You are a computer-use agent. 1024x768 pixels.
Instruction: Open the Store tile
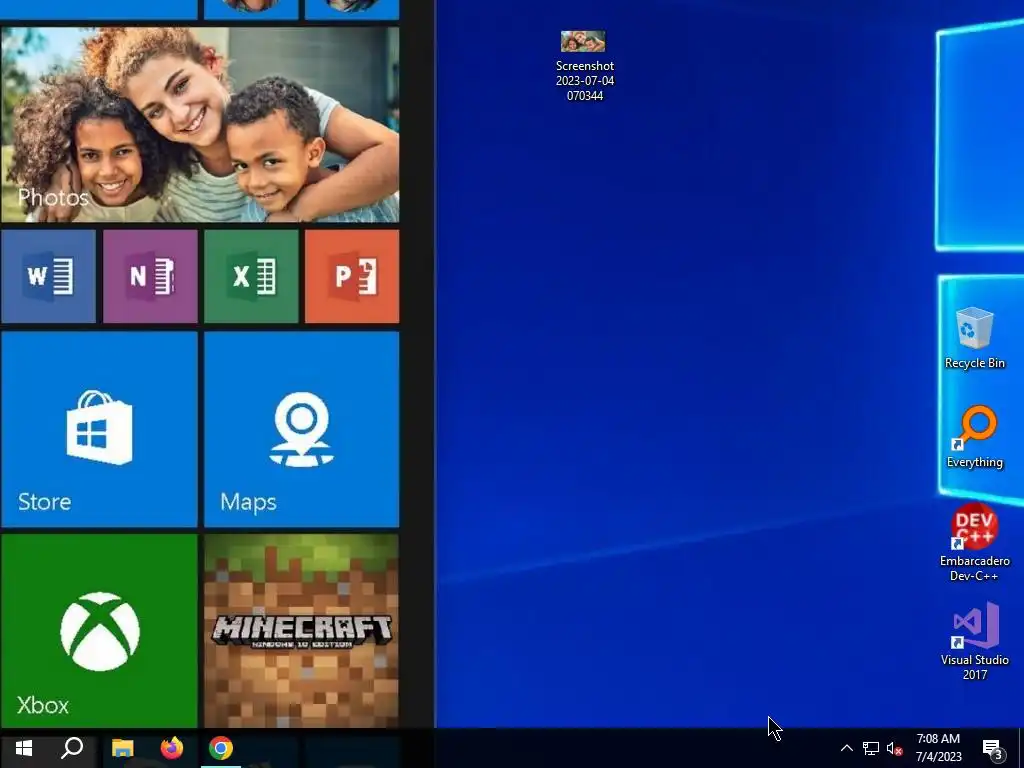99,429
